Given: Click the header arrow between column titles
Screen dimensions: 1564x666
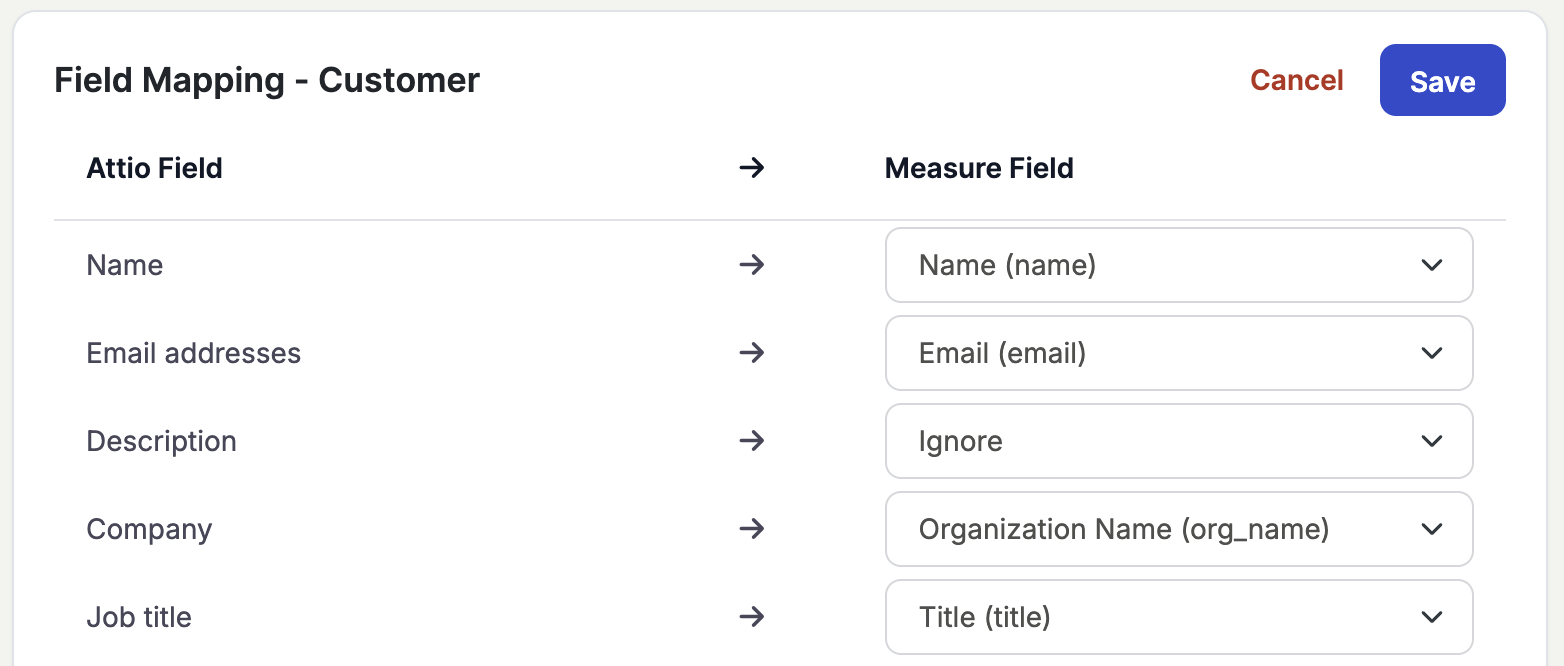Looking at the screenshot, I should (751, 168).
